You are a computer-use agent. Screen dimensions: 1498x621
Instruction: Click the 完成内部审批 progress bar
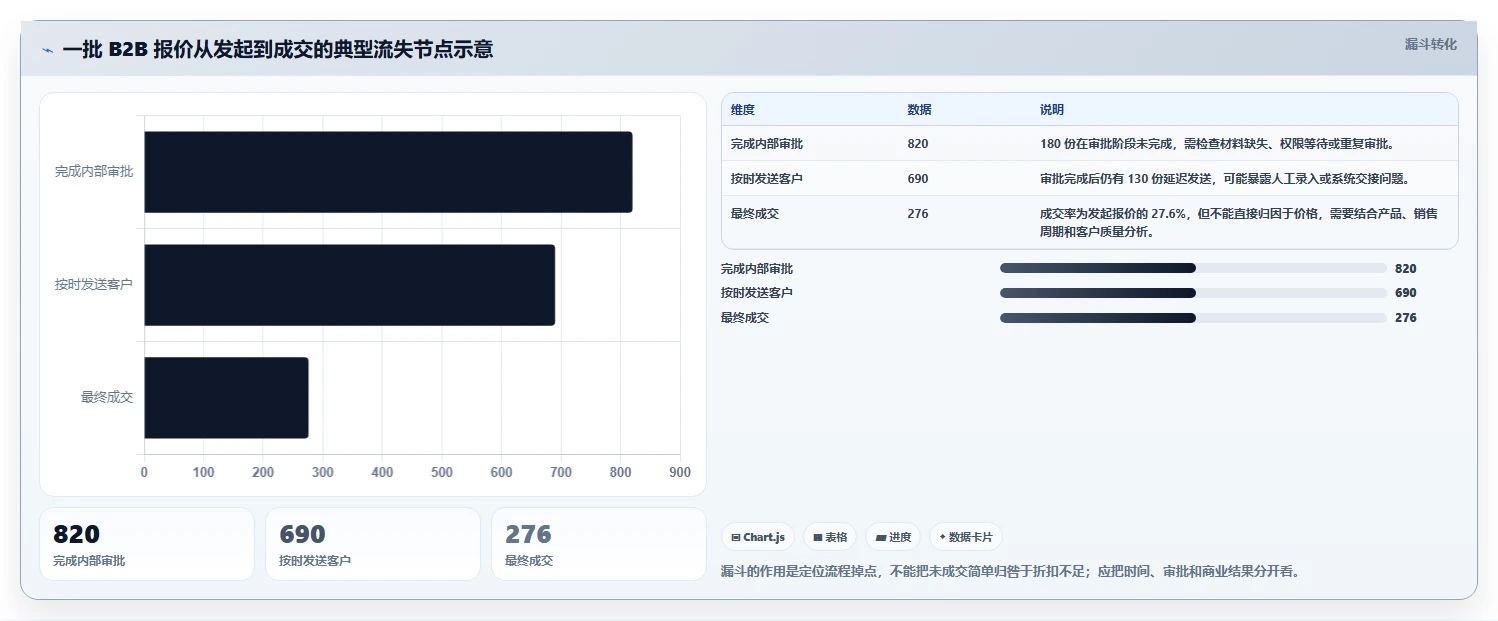pyautogui.click(x=1193, y=268)
